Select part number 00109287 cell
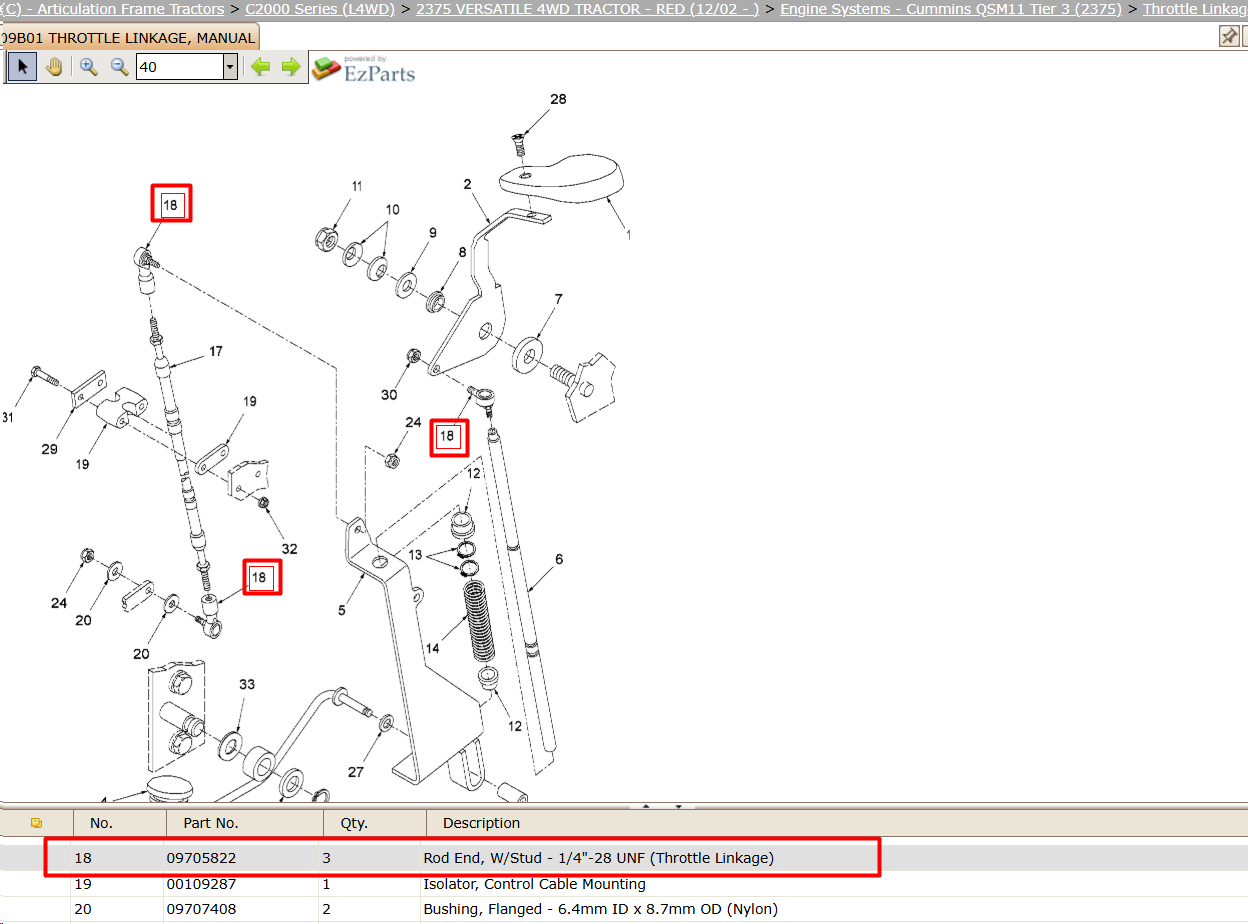The width and height of the screenshot is (1248, 924). coord(201,884)
